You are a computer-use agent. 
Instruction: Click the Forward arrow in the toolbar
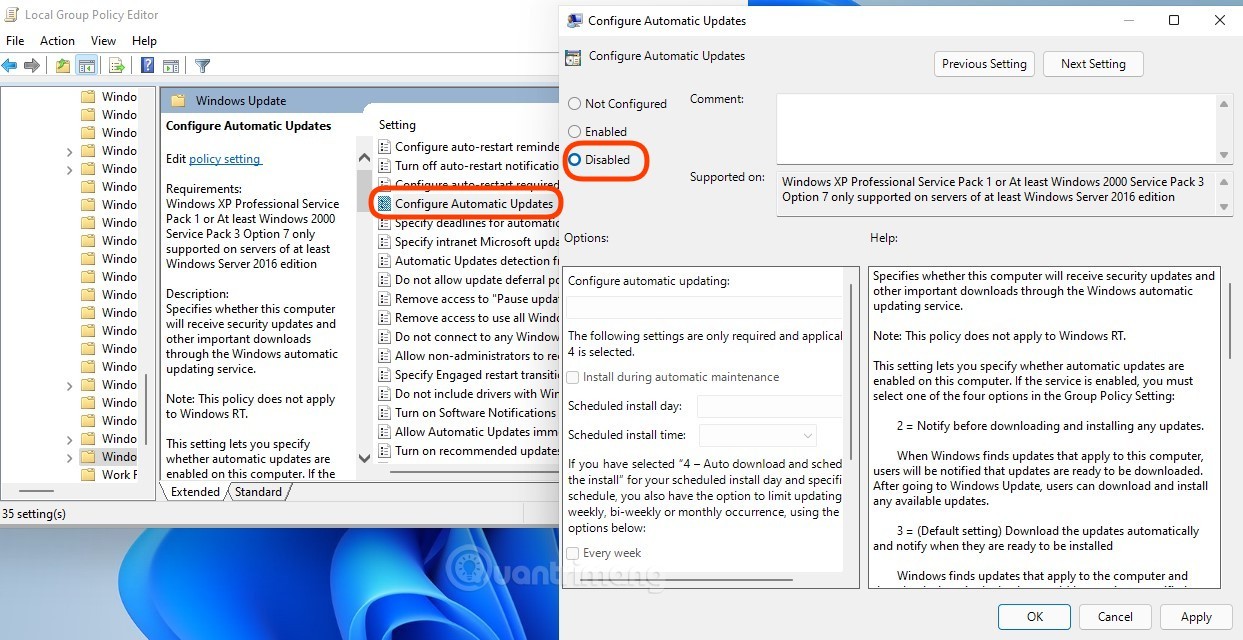pos(32,66)
